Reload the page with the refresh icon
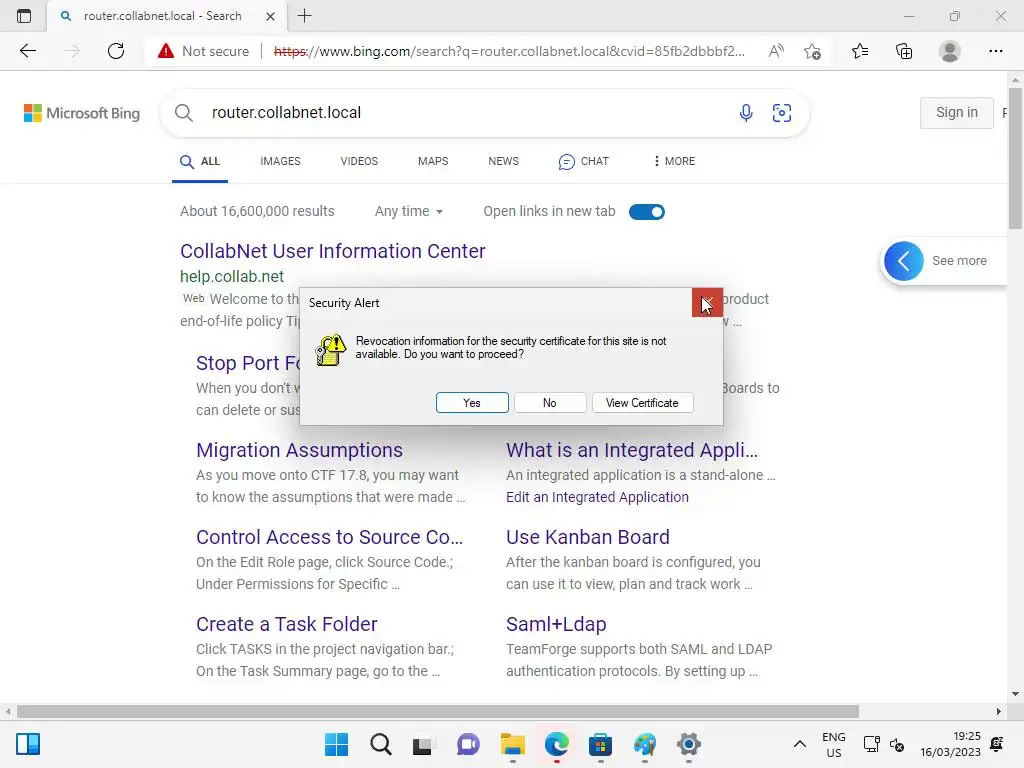Image resolution: width=1024 pixels, height=768 pixels. click(116, 51)
